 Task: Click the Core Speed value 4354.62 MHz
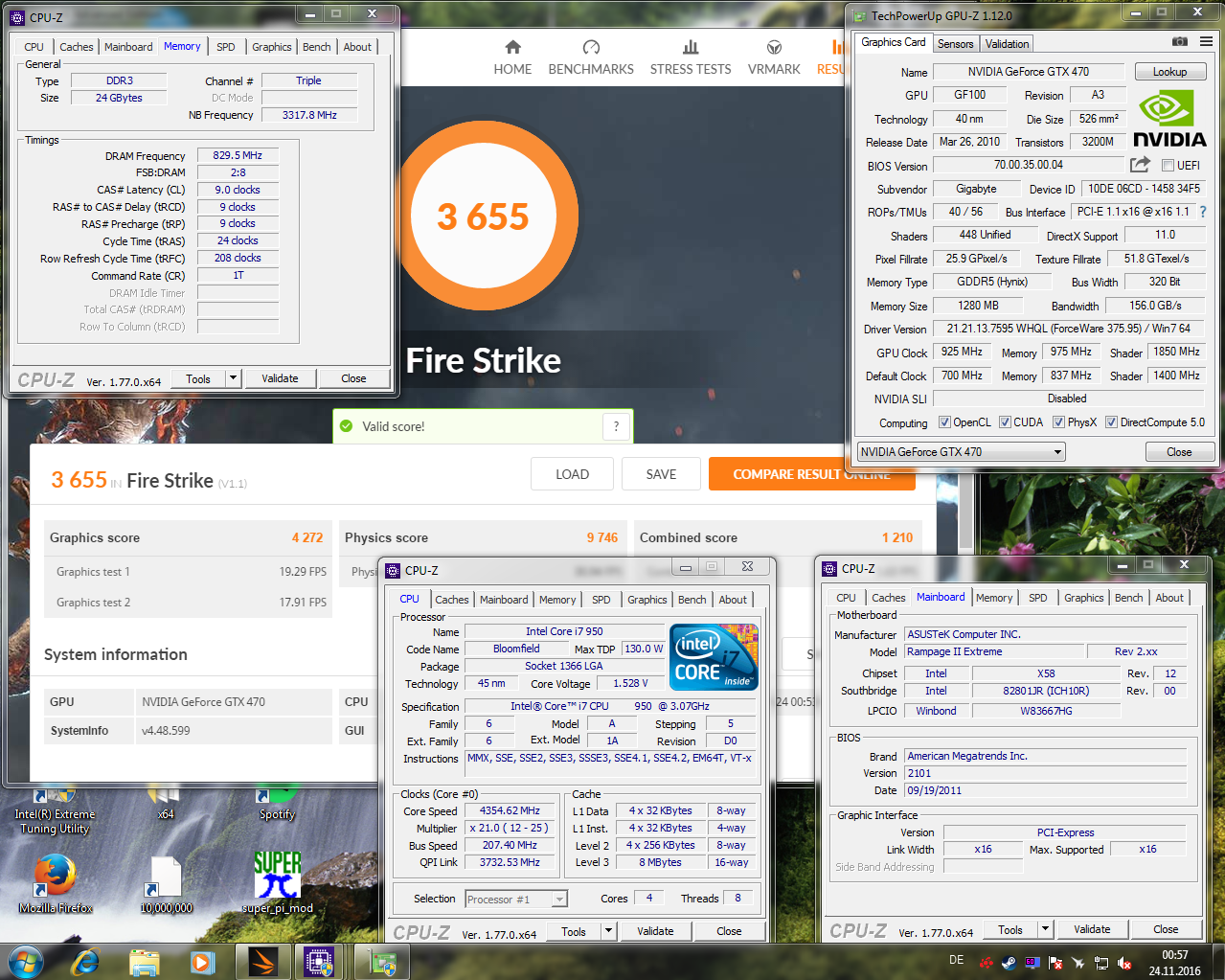click(x=510, y=810)
